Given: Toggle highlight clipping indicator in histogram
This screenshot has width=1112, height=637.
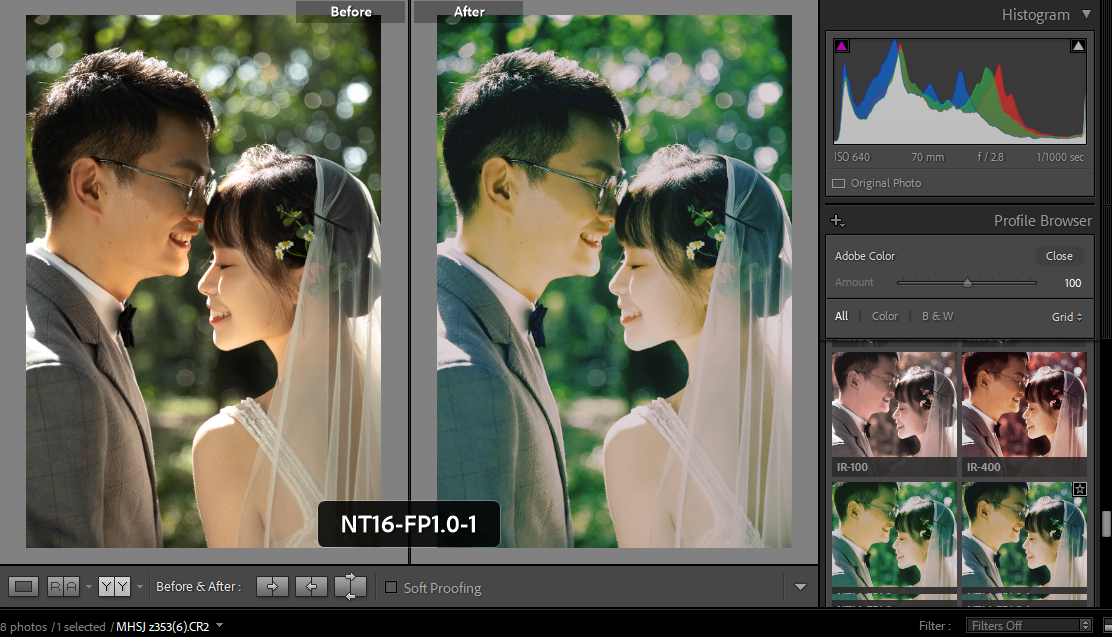Looking at the screenshot, I should [x=1078, y=46].
